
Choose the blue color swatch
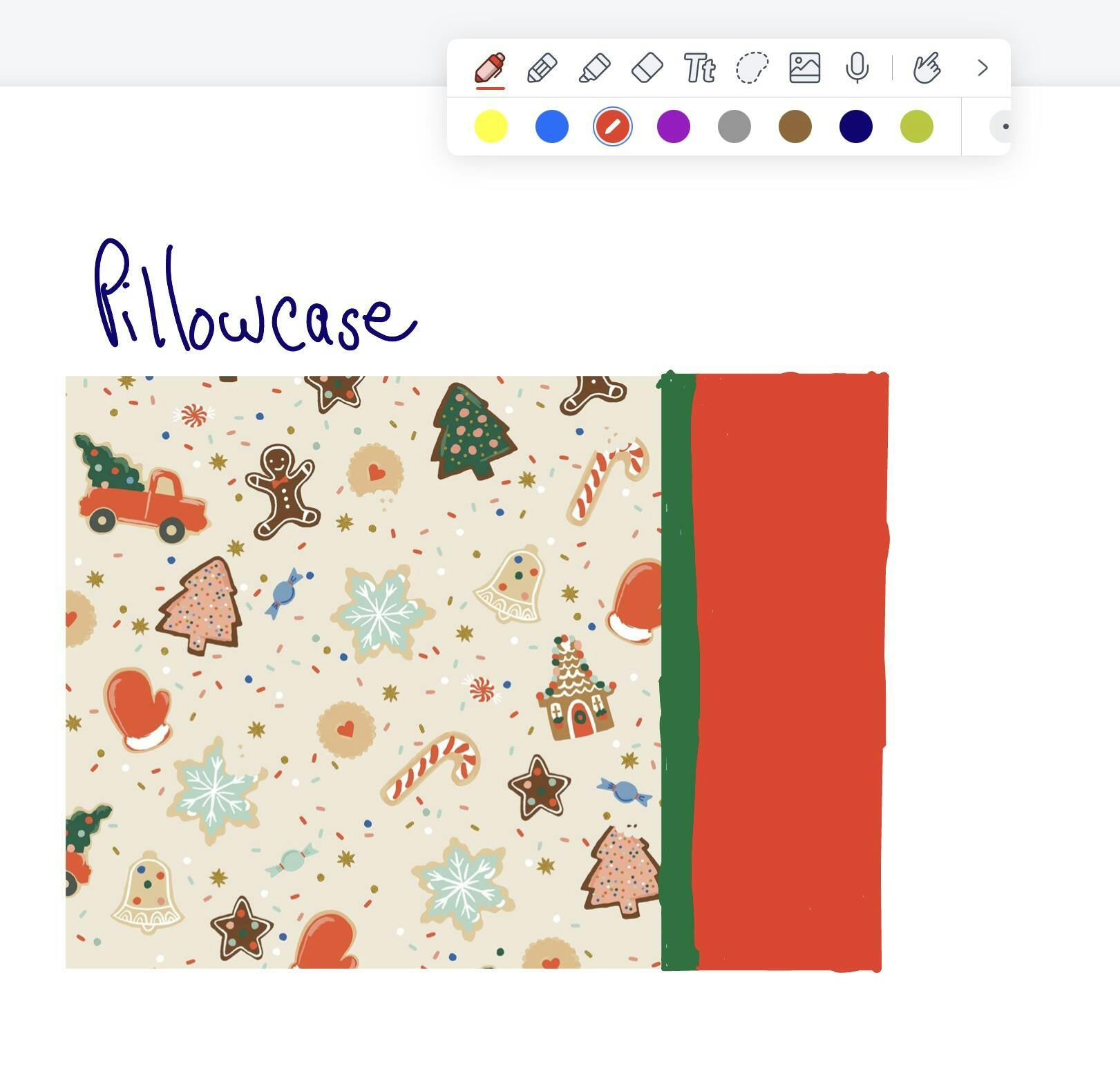[552, 126]
